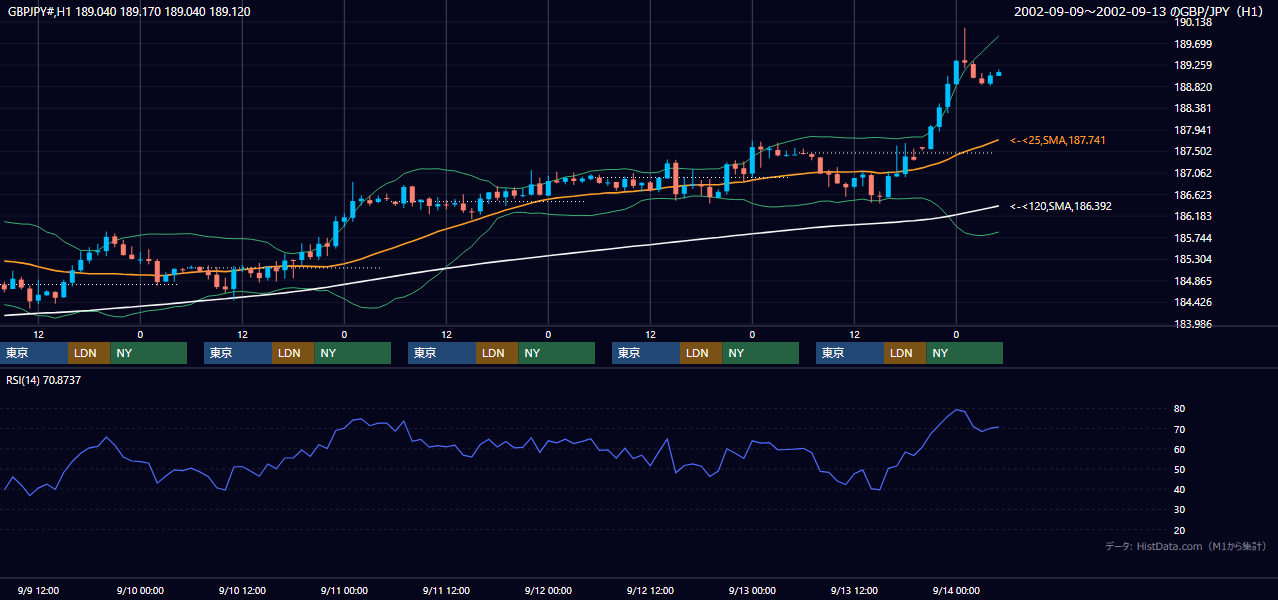The width and height of the screenshot is (1278, 600).
Task: Select the 9/11 00:00 date label
Action: [345, 591]
